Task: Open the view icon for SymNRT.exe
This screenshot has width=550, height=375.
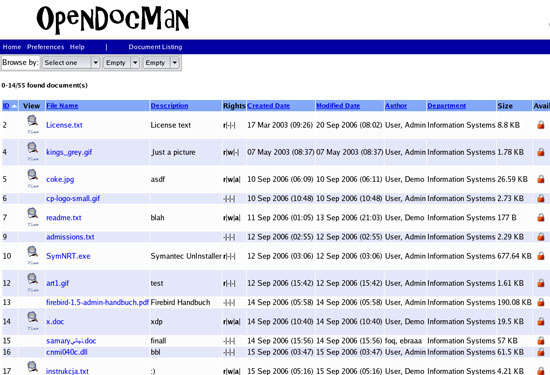Action: pos(32,255)
